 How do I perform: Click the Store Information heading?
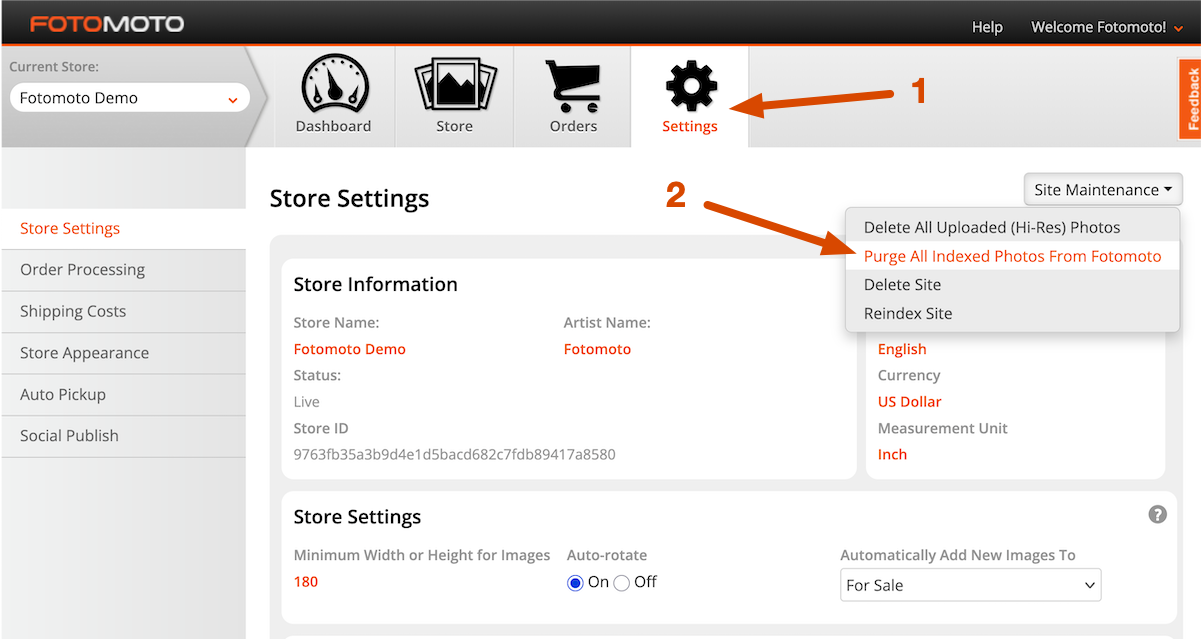tap(375, 285)
